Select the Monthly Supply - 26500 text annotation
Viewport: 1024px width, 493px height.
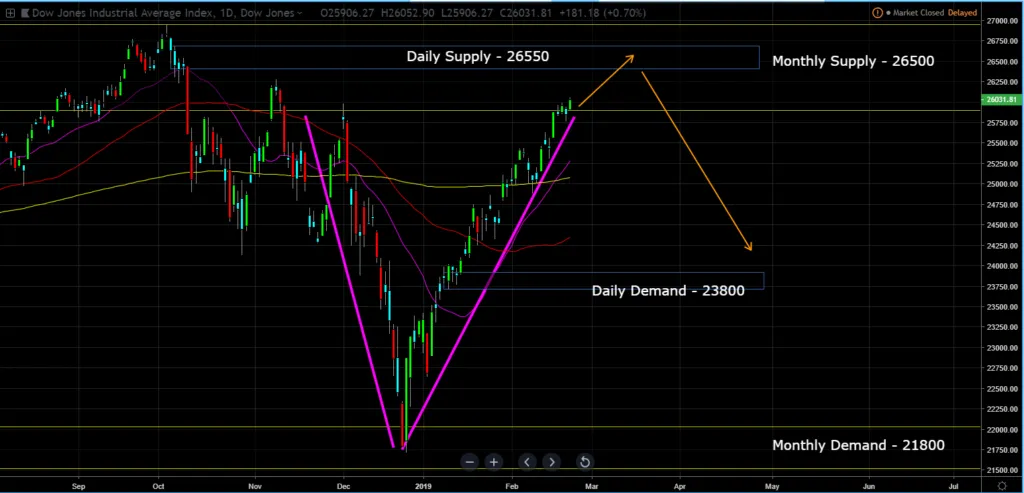point(853,61)
